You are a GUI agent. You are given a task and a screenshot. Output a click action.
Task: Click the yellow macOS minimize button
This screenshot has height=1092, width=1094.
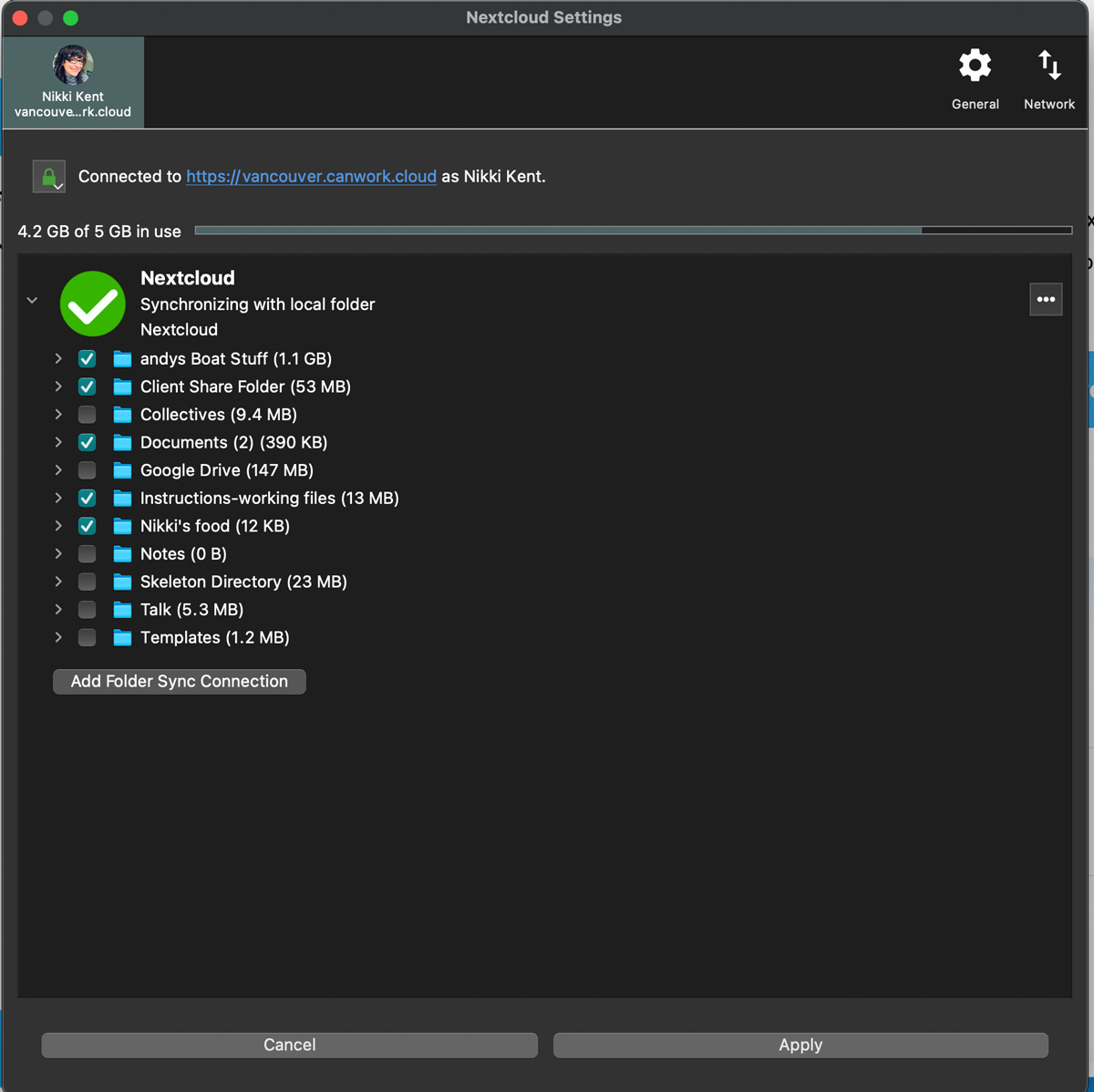pos(45,17)
